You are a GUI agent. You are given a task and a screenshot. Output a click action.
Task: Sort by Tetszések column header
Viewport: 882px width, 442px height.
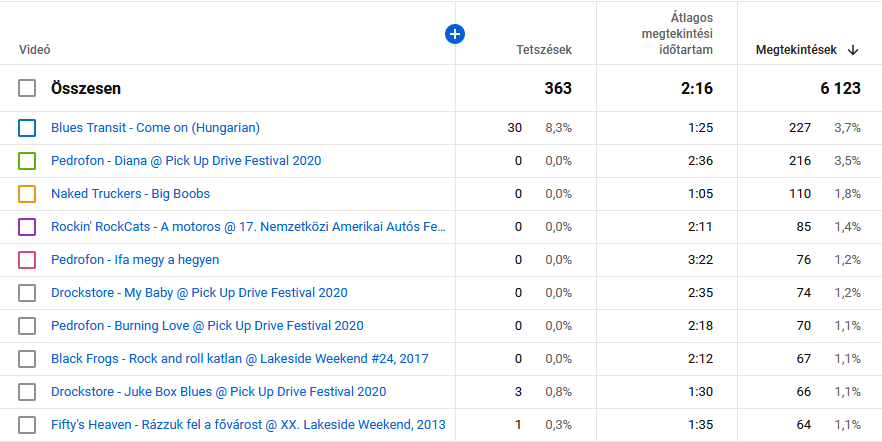click(x=543, y=50)
